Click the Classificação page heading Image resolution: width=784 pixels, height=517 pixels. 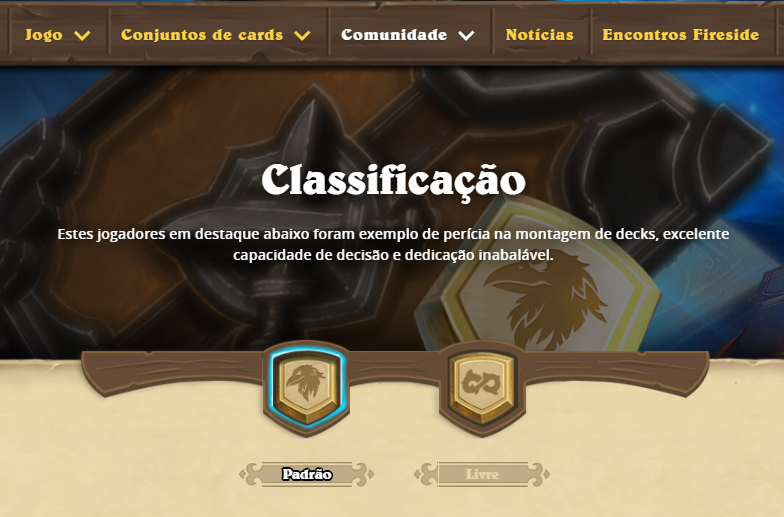[394, 181]
